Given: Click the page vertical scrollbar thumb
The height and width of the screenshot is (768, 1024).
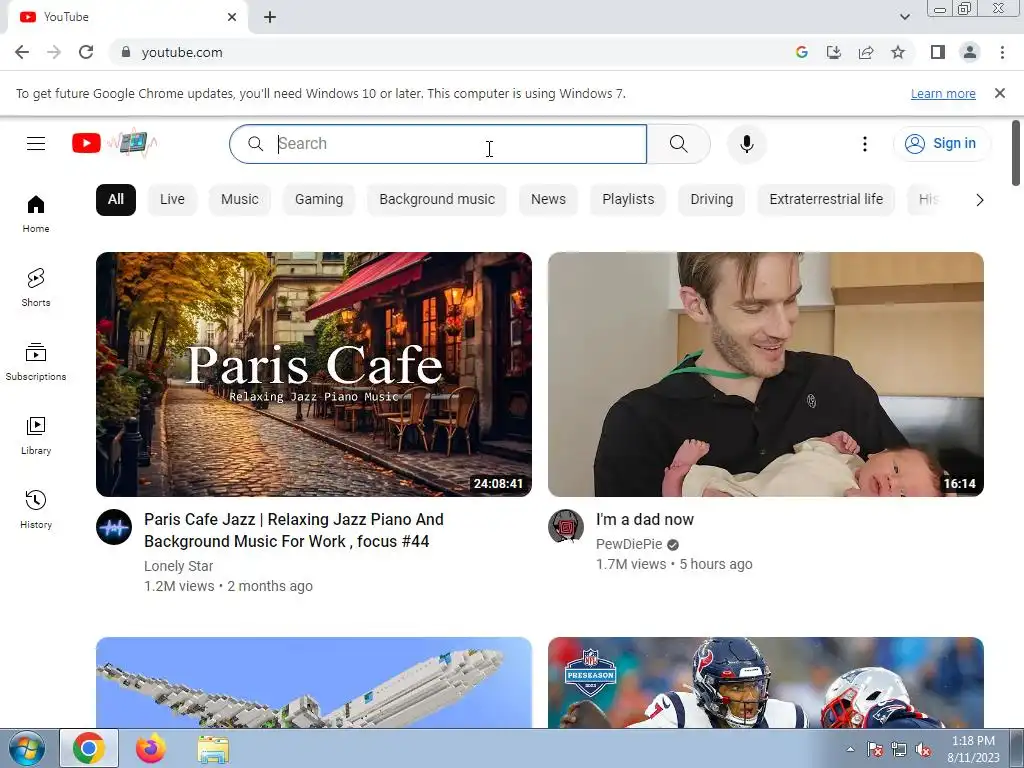Looking at the screenshot, I should tap(1016, 153).
